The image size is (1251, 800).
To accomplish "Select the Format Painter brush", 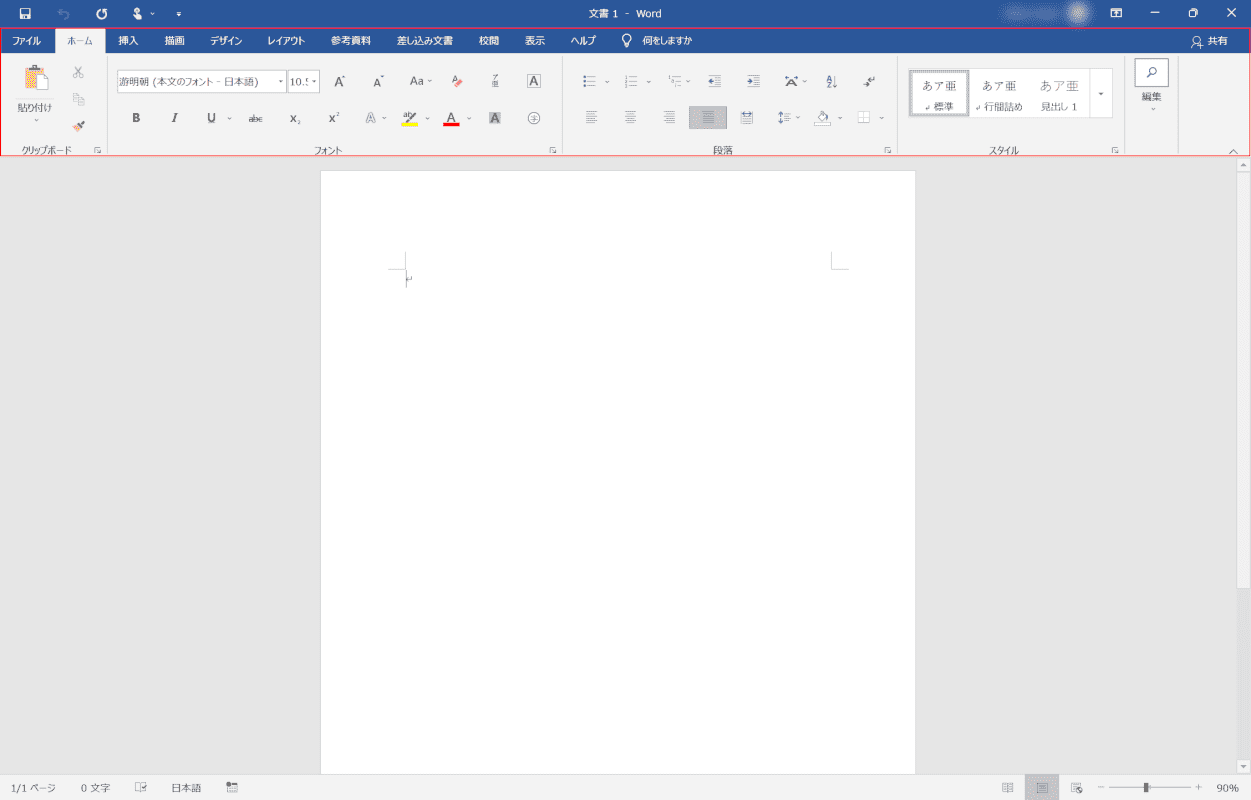I will 78,125.
